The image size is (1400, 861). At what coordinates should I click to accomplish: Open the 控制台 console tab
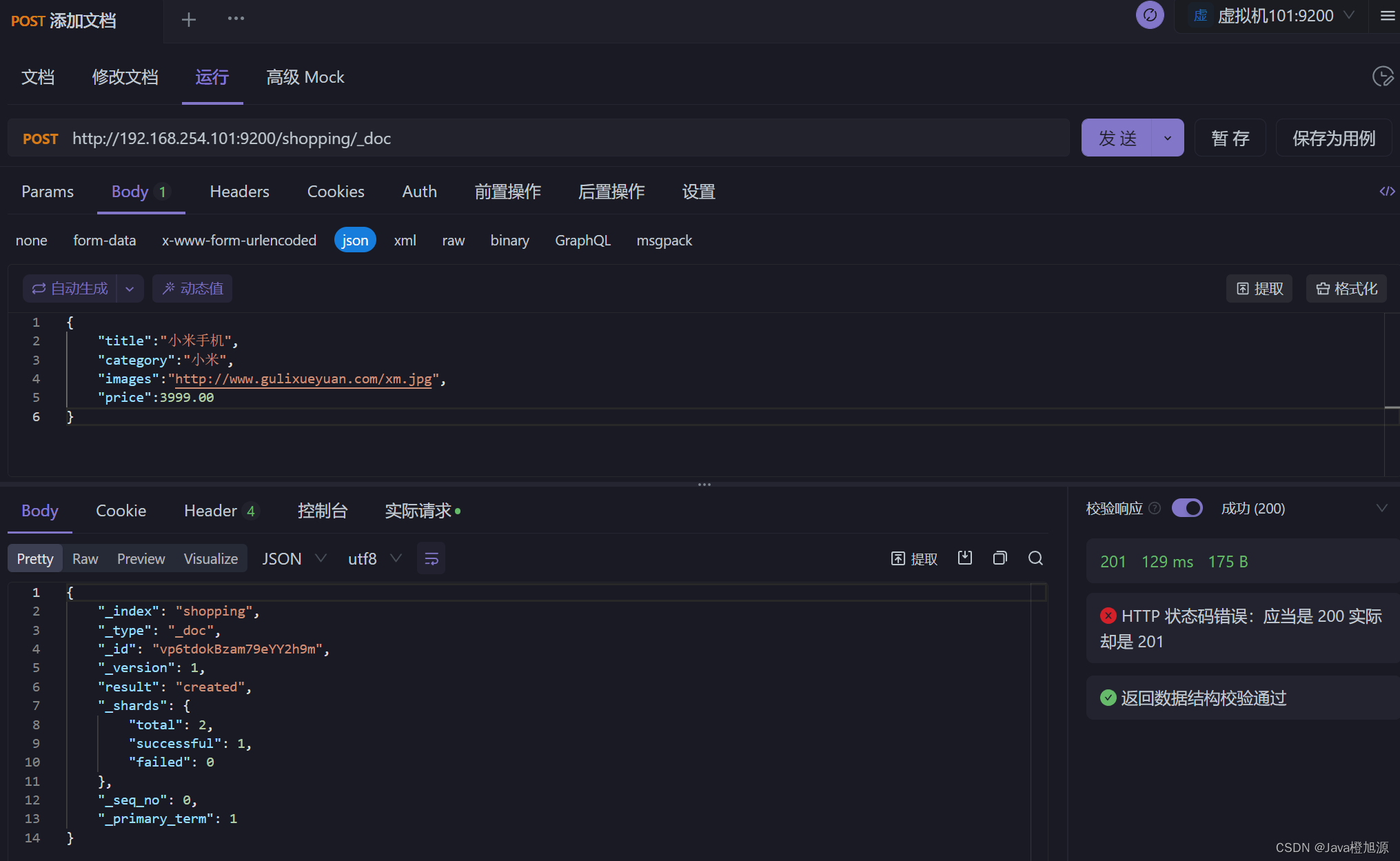(323, 511)
